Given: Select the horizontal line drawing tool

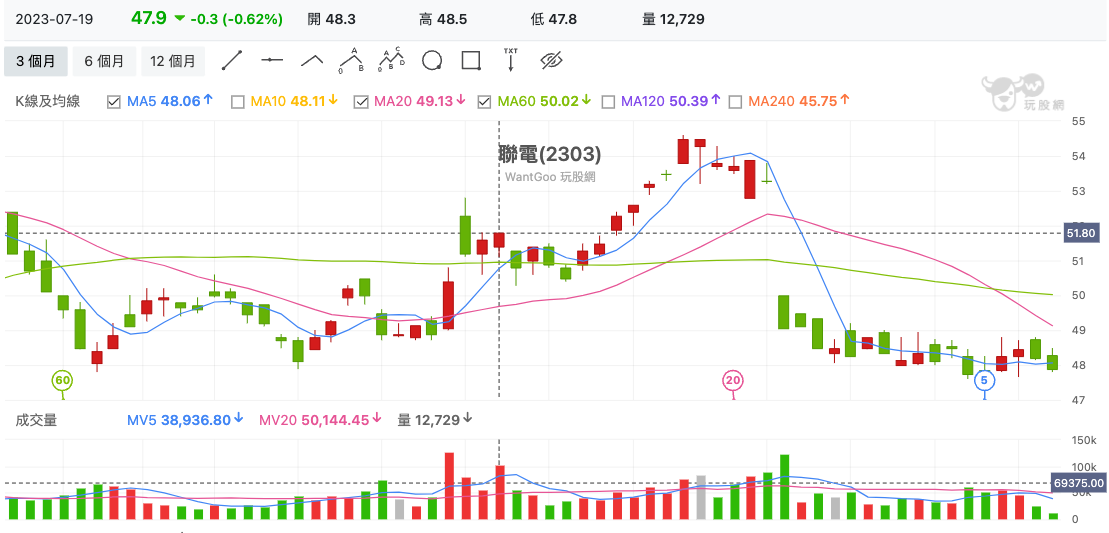Looking at the screenshot, I should [x=272, y=61].
